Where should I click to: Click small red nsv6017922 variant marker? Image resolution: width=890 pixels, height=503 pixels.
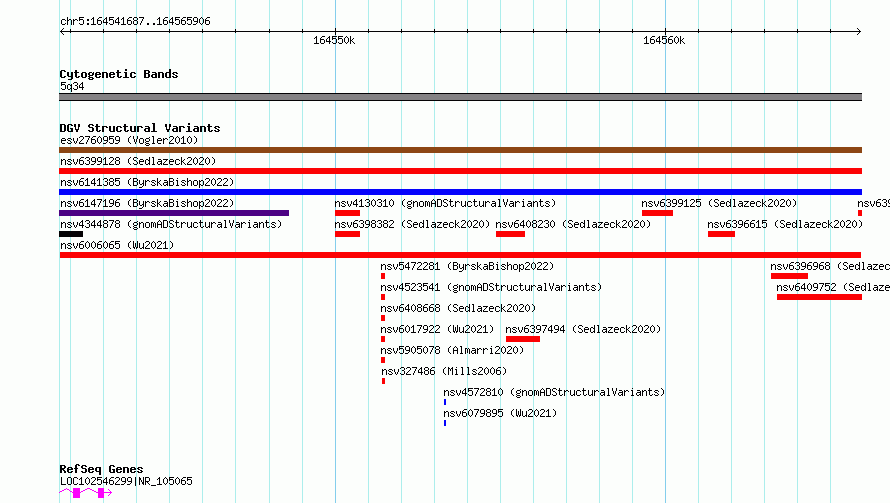click(383, 339)
